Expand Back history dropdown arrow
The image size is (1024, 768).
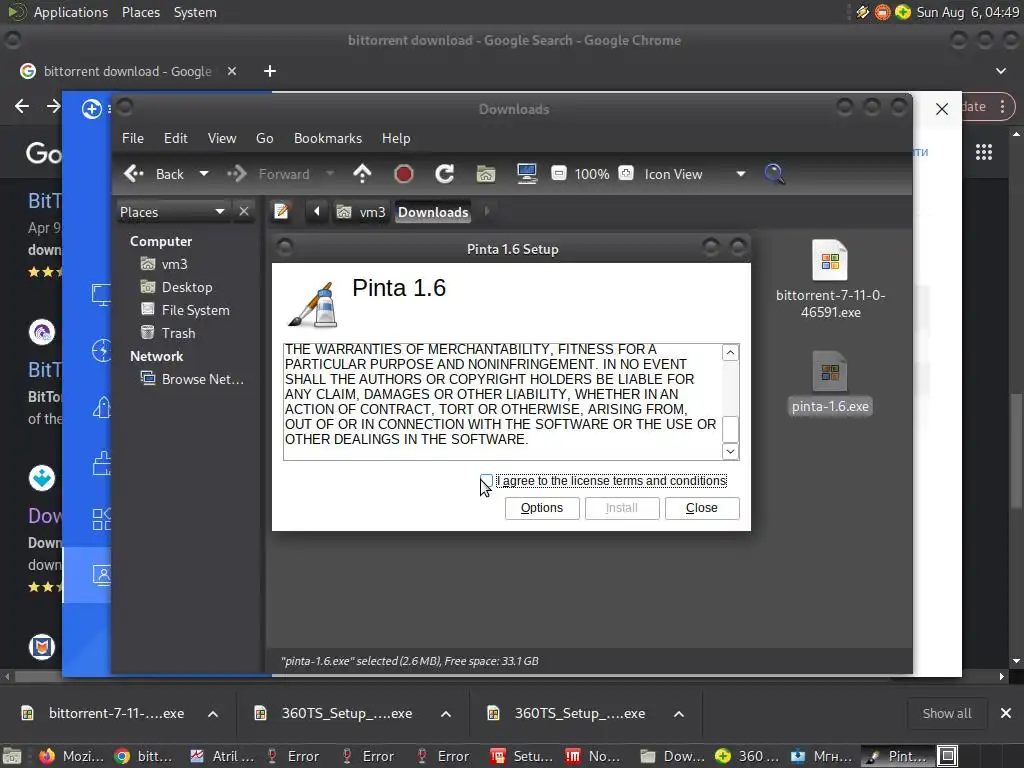point(204,174)
